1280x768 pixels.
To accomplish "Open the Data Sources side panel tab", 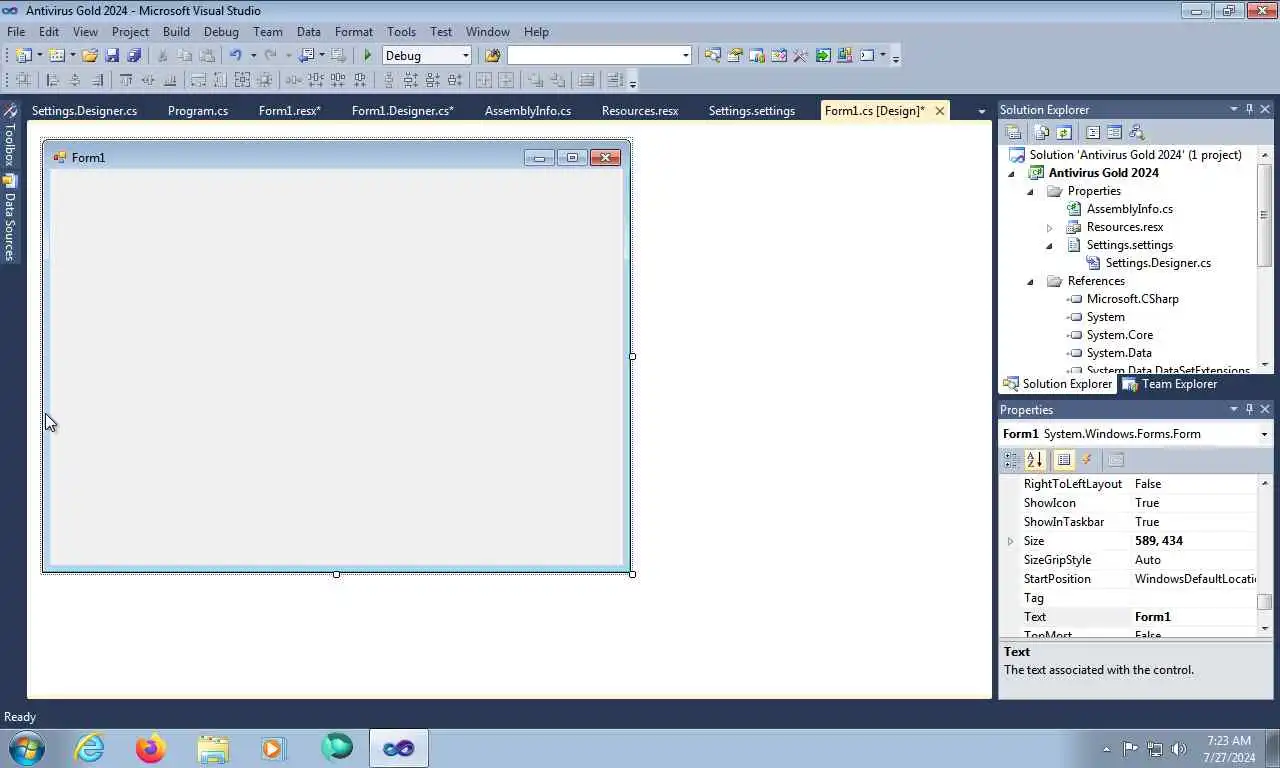I will pos(9,218).
